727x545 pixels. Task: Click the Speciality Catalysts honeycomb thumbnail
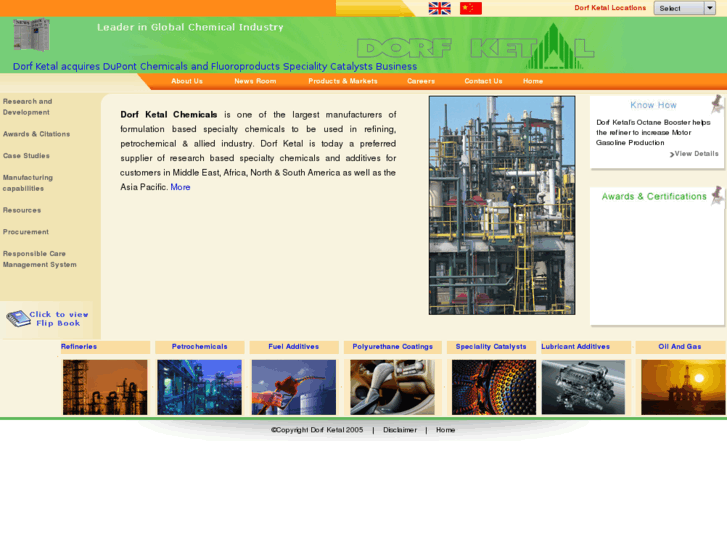click(x=494, y=387)
